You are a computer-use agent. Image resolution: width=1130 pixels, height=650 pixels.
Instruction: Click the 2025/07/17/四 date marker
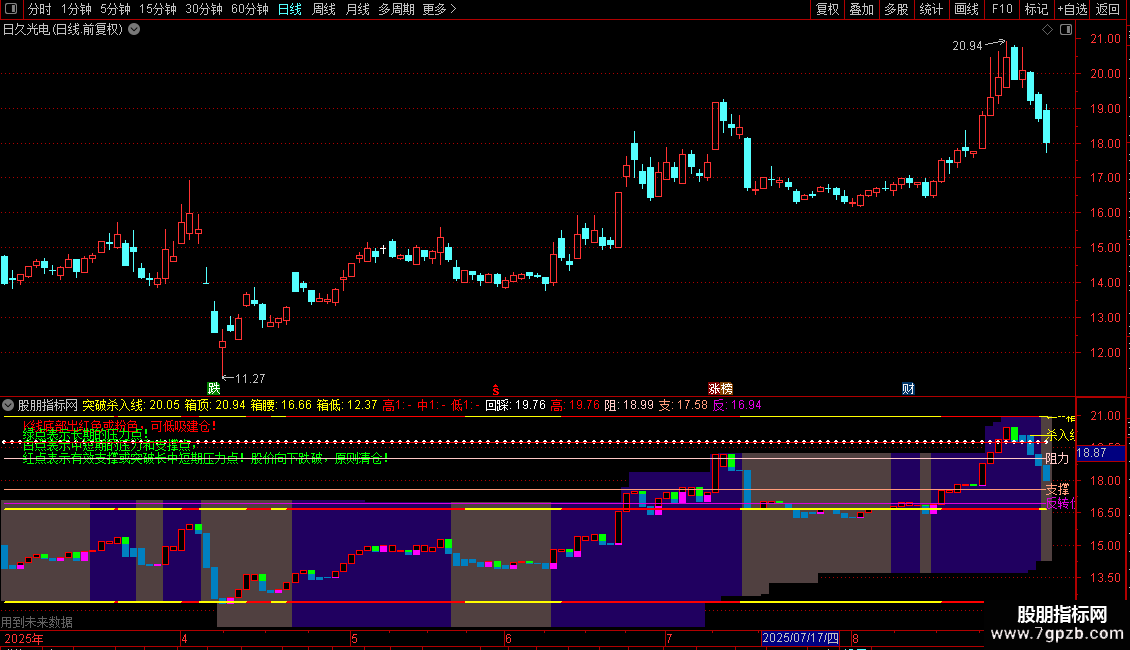pos(801,638)
